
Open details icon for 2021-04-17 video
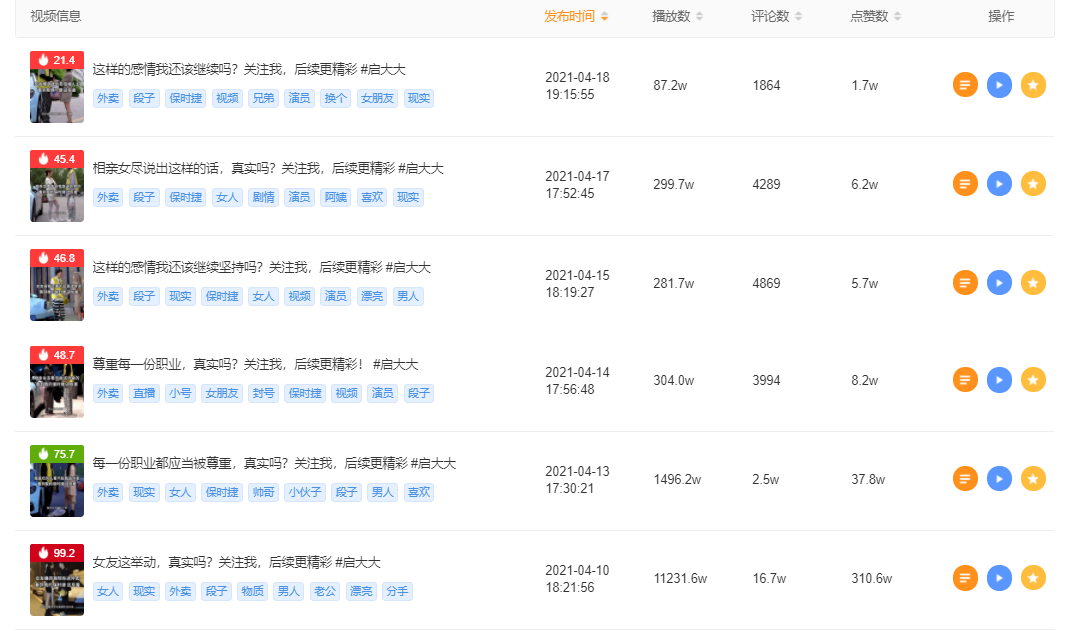click(x=965, y=184)
